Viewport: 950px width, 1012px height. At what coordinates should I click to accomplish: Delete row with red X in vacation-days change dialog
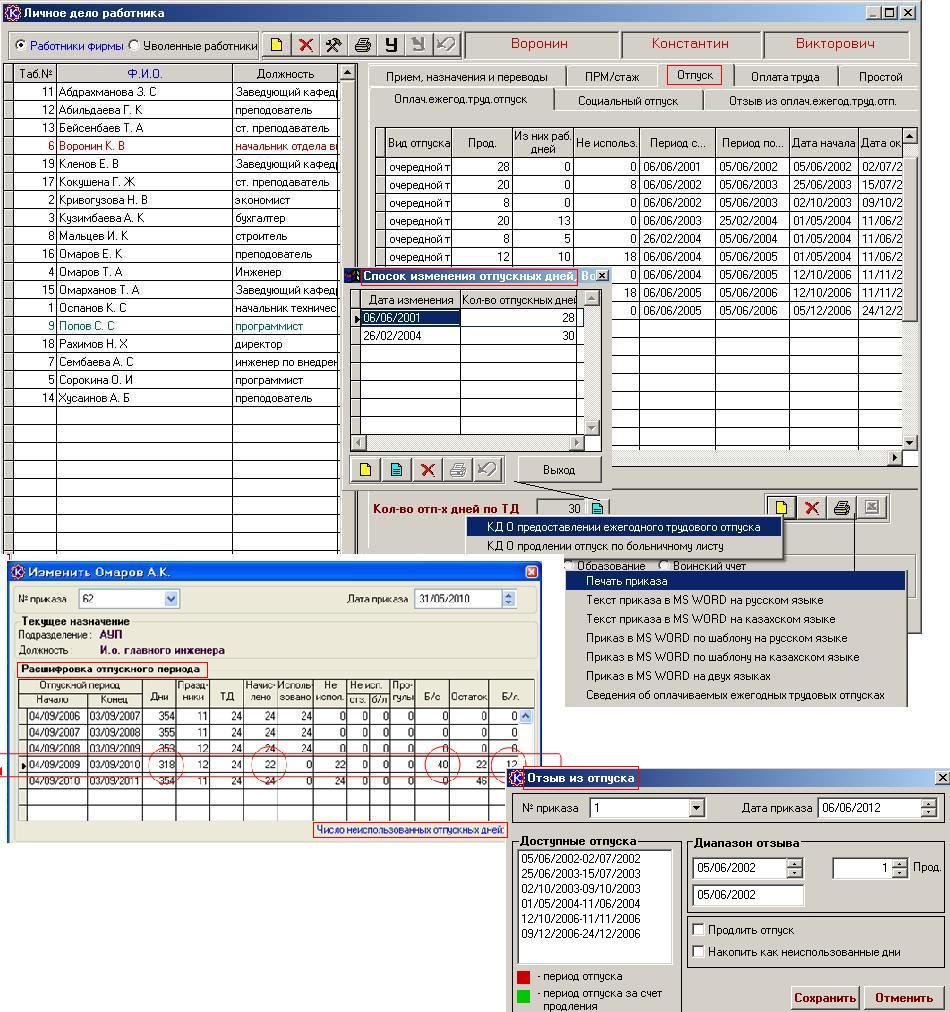point(427,469)
